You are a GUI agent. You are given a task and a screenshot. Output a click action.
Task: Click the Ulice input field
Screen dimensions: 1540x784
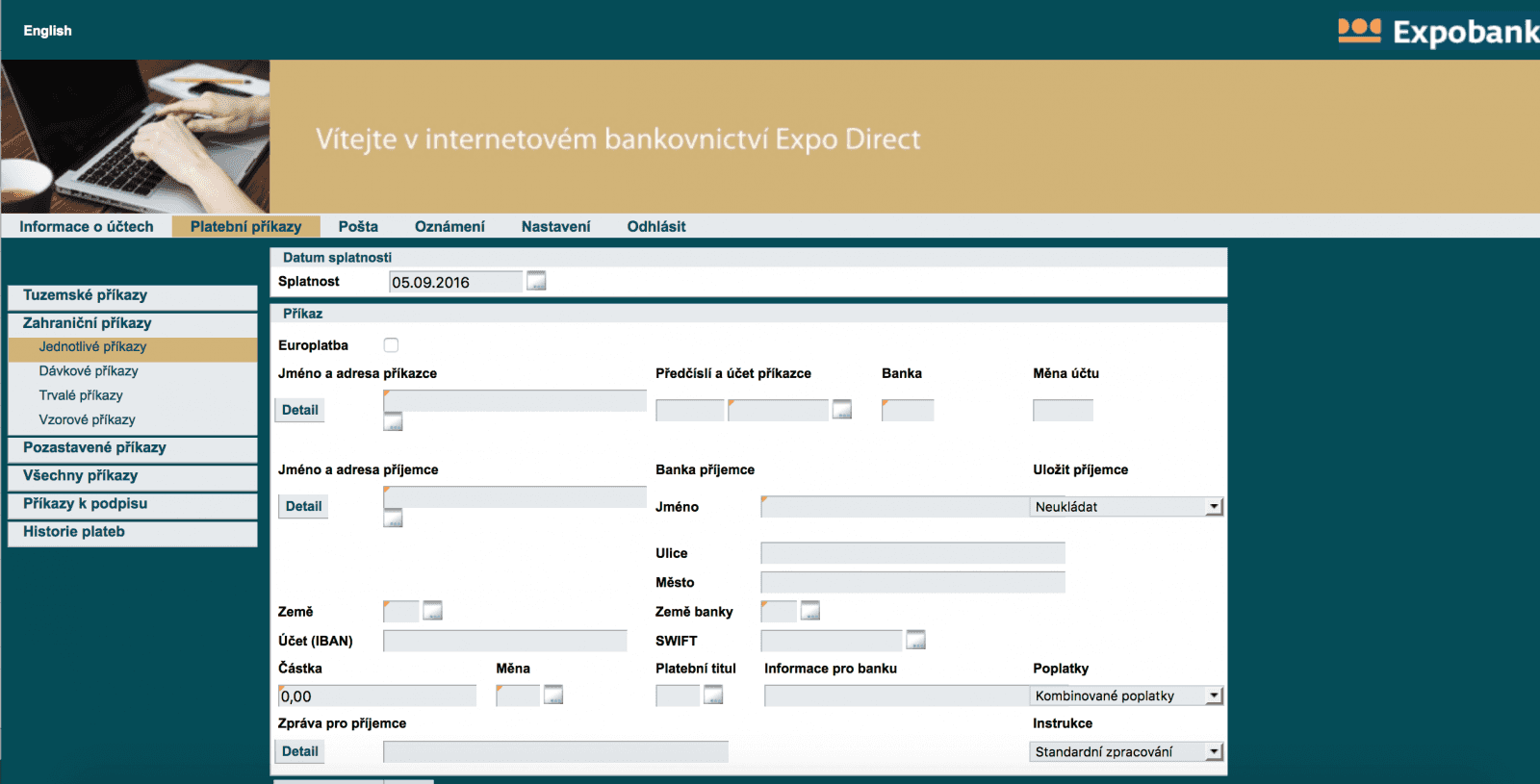[x=912, y=553]
